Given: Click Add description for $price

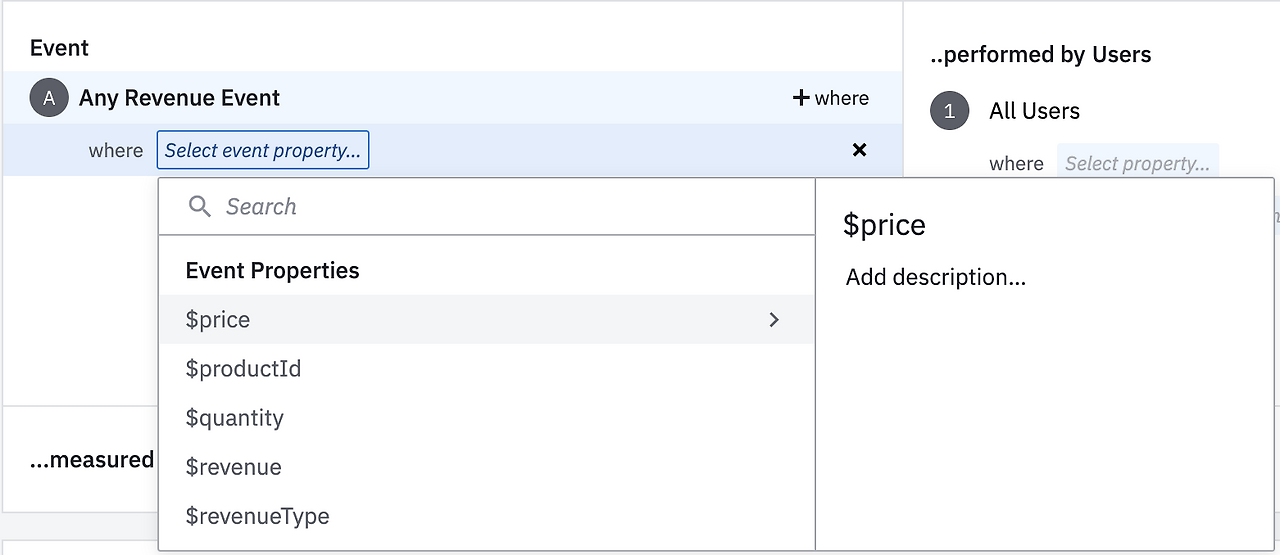Looking at the screenshot, I should click(936, 277).
